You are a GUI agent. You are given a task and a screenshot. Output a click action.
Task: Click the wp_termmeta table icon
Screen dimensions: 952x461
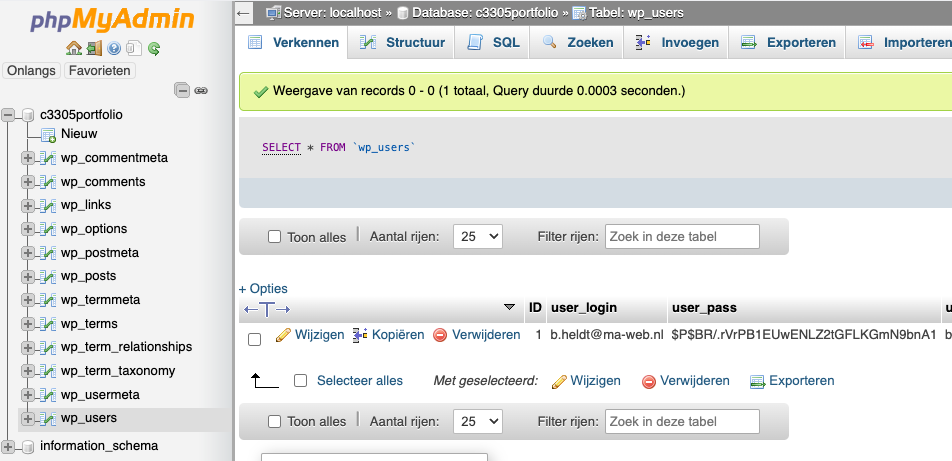48,300
